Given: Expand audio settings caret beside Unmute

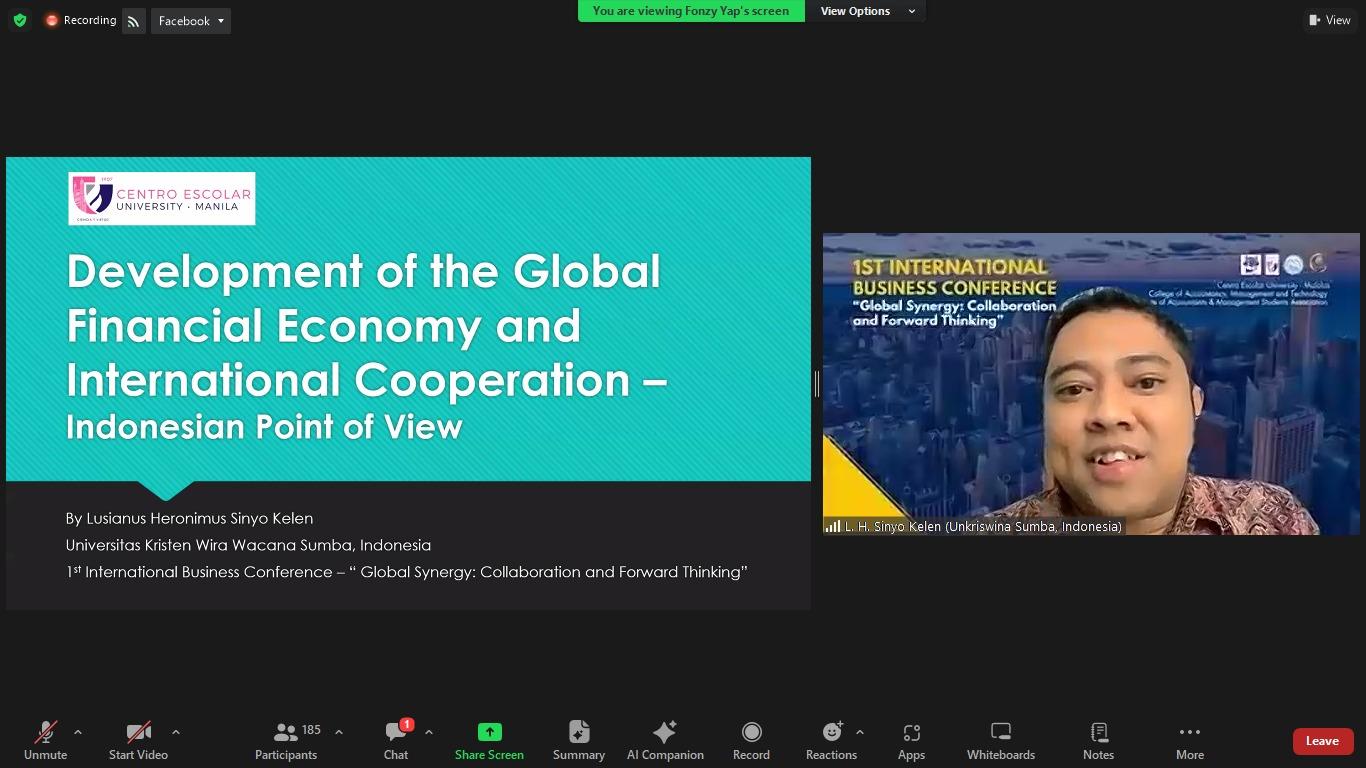Looking at the screenshot, I should pos(78,732).
